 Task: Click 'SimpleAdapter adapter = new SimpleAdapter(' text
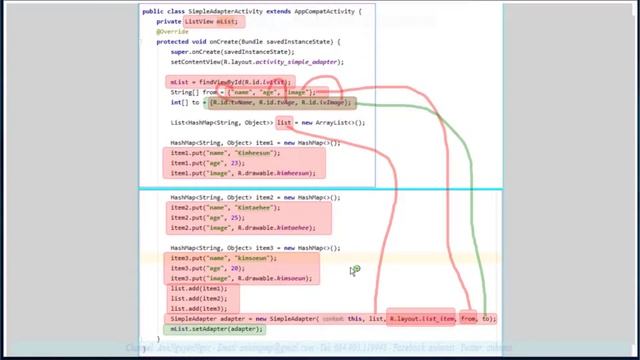(x=245, y=319)
